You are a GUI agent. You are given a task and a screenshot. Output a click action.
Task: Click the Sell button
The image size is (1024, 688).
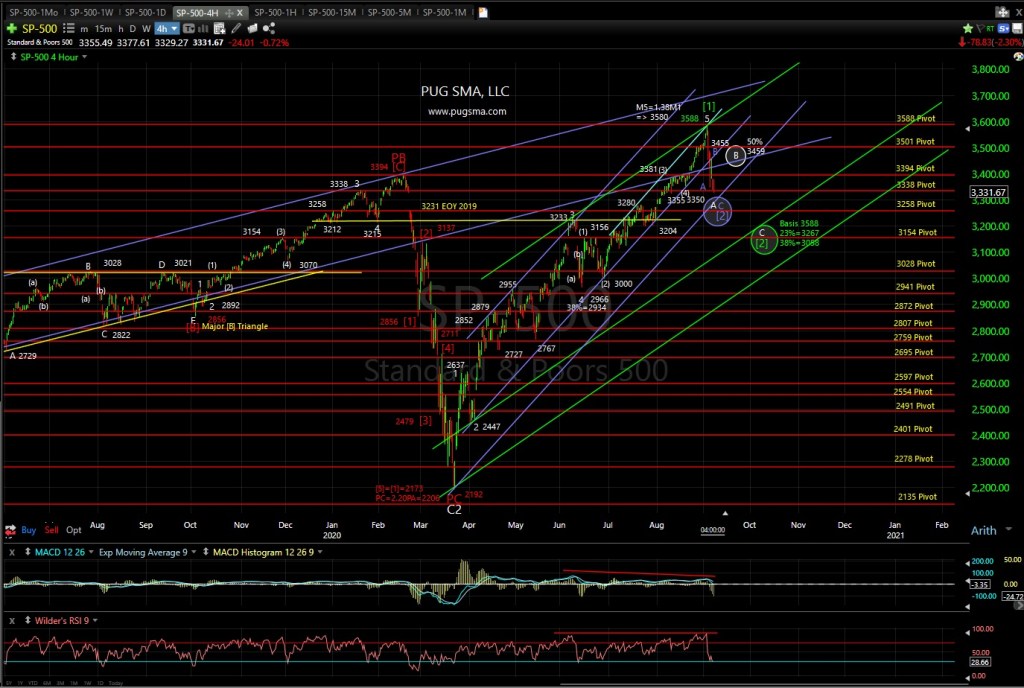[52, 530]
